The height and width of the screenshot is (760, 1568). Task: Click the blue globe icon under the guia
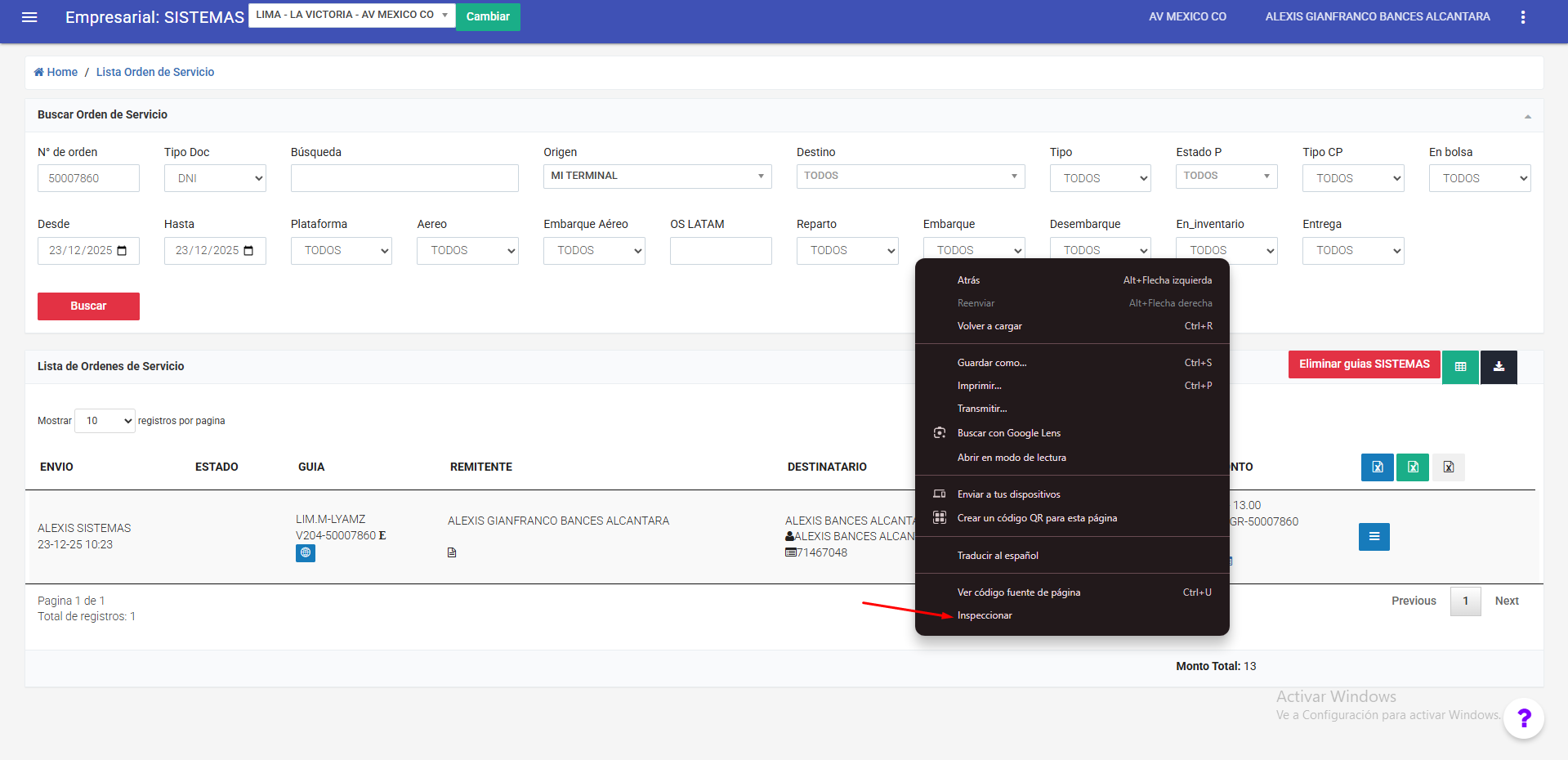point(306,553)
